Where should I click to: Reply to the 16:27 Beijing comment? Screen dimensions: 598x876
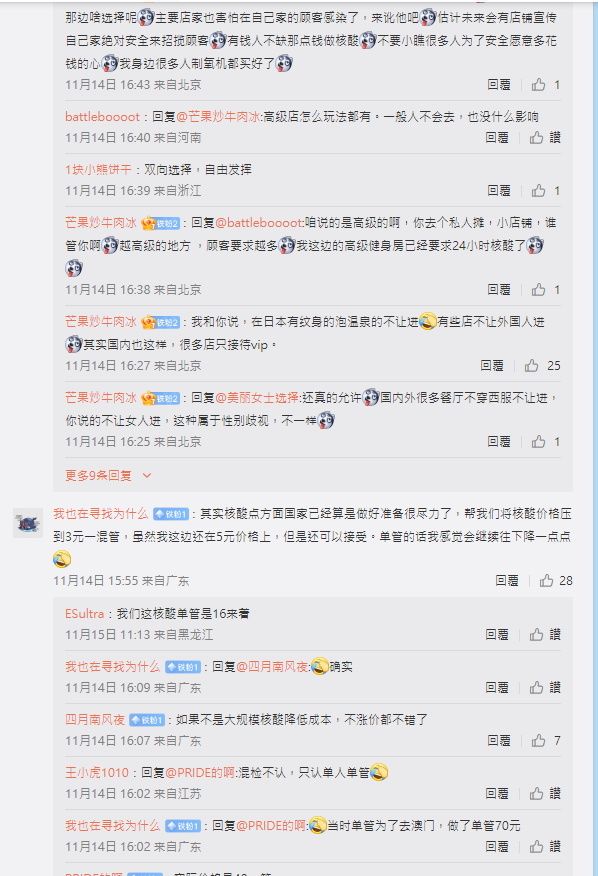tap(492, 365)
